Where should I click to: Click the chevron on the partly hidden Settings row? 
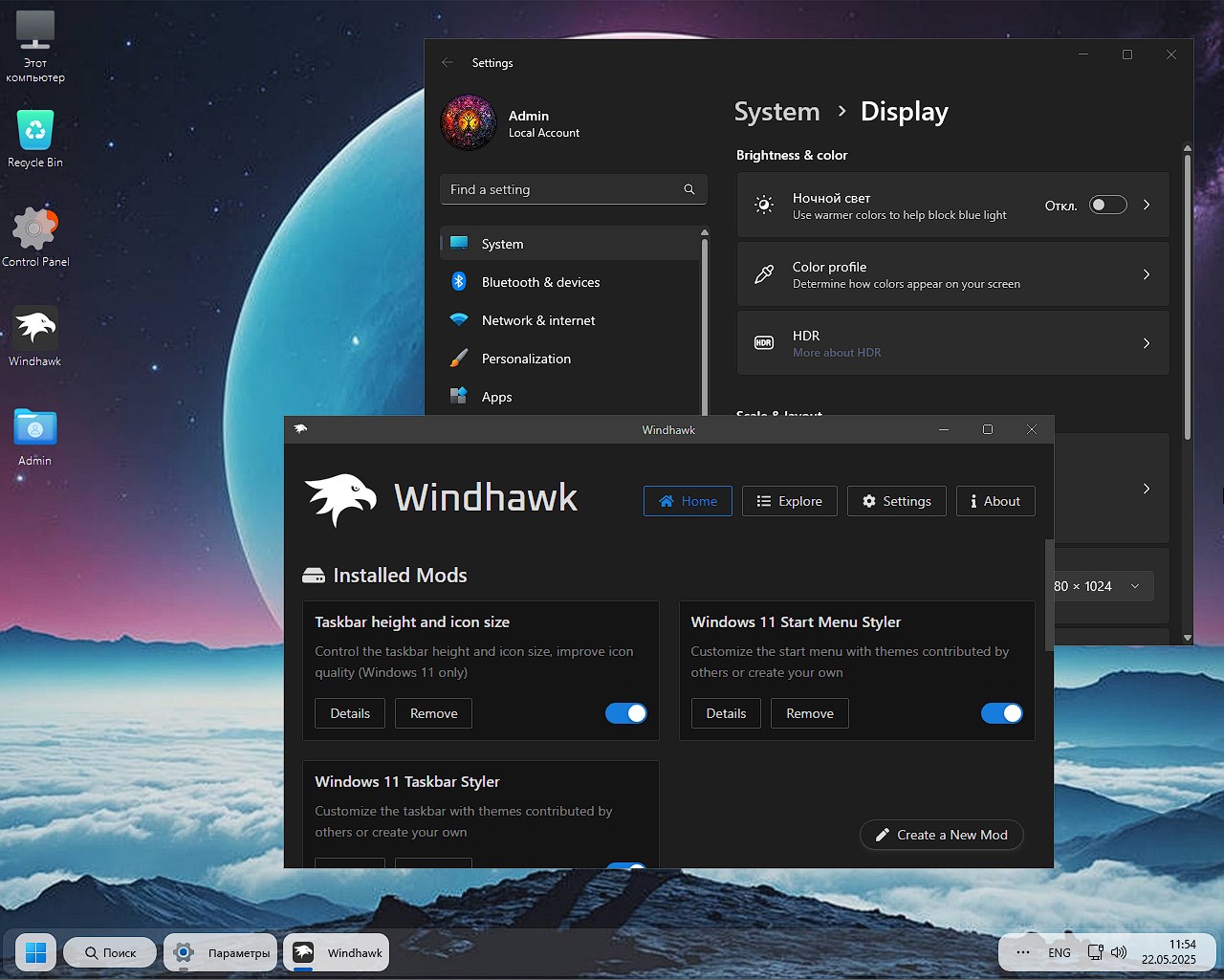[1147, 489]
